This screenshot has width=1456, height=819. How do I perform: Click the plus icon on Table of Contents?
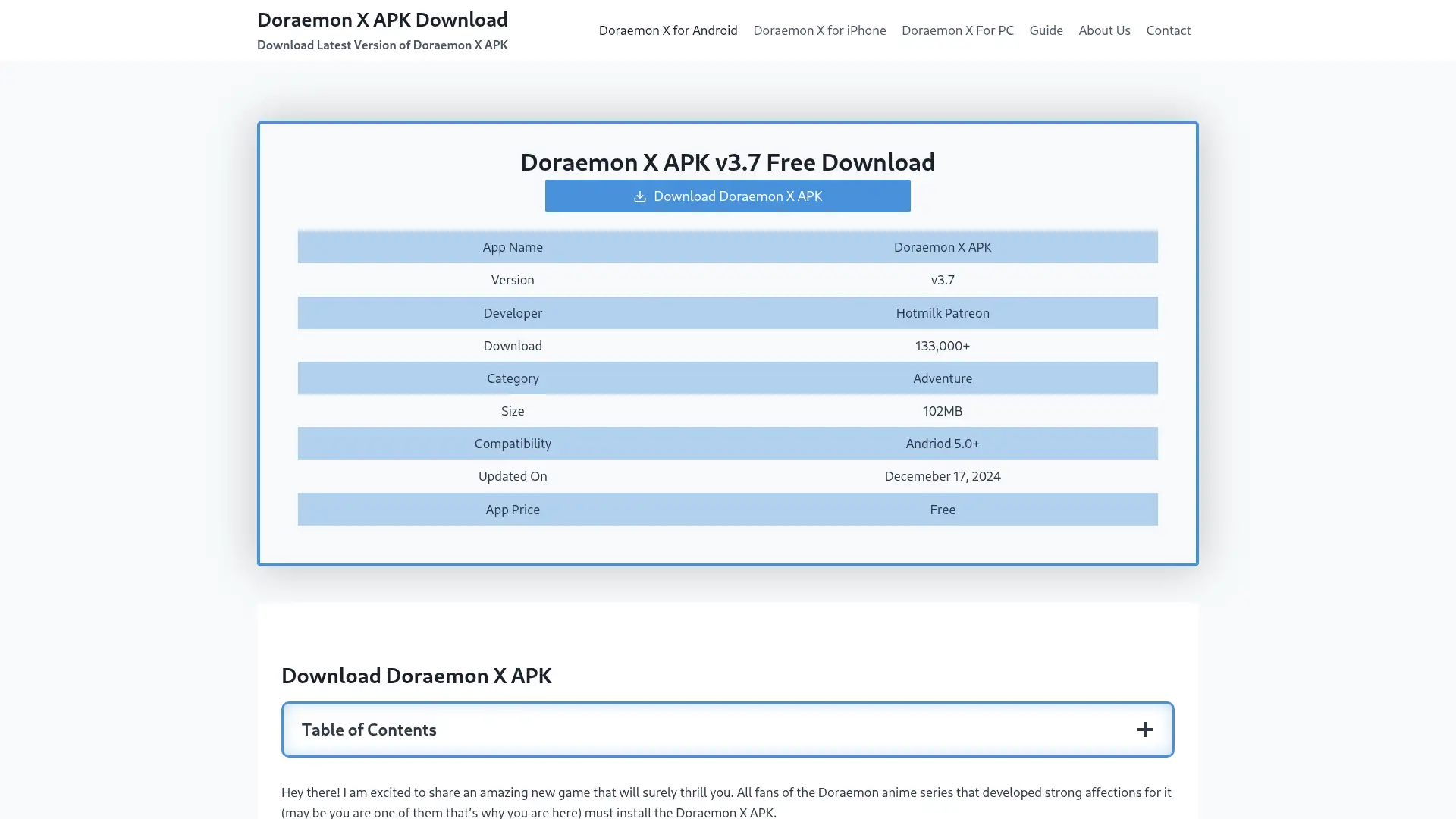[x=1145, y=729]
